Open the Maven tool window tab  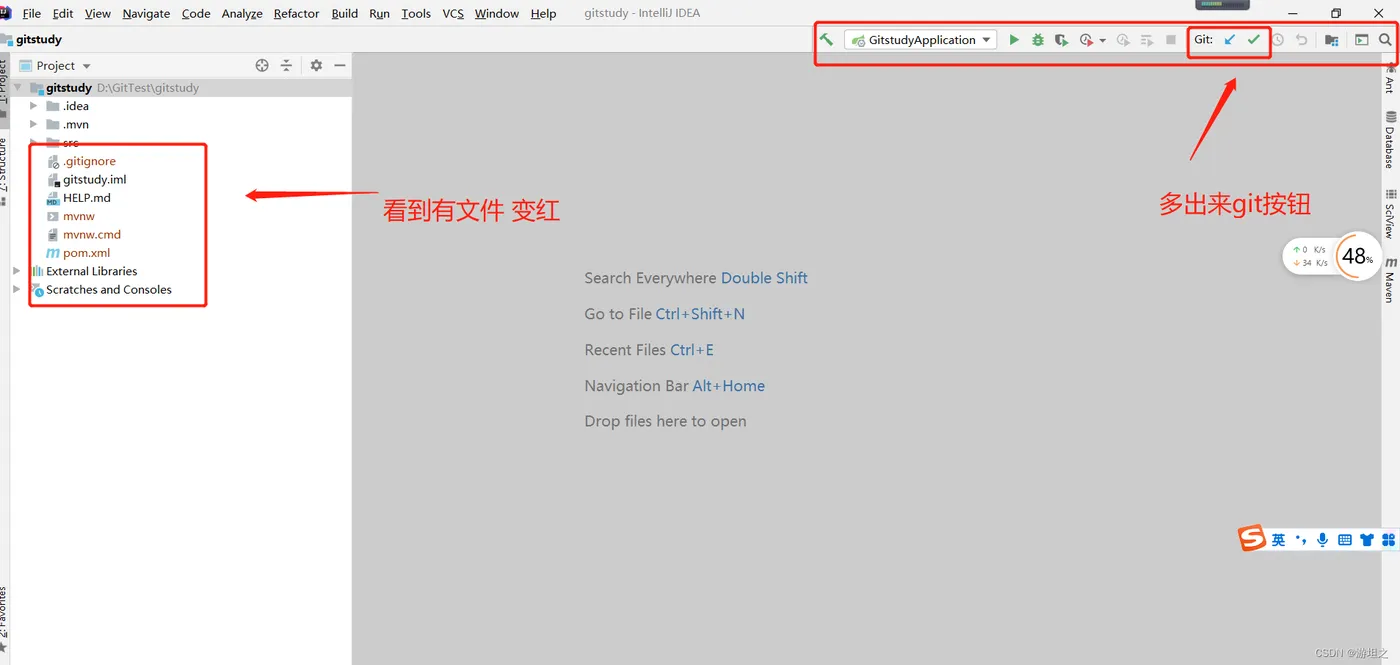pyautogui.click(x=1390, y=279)
